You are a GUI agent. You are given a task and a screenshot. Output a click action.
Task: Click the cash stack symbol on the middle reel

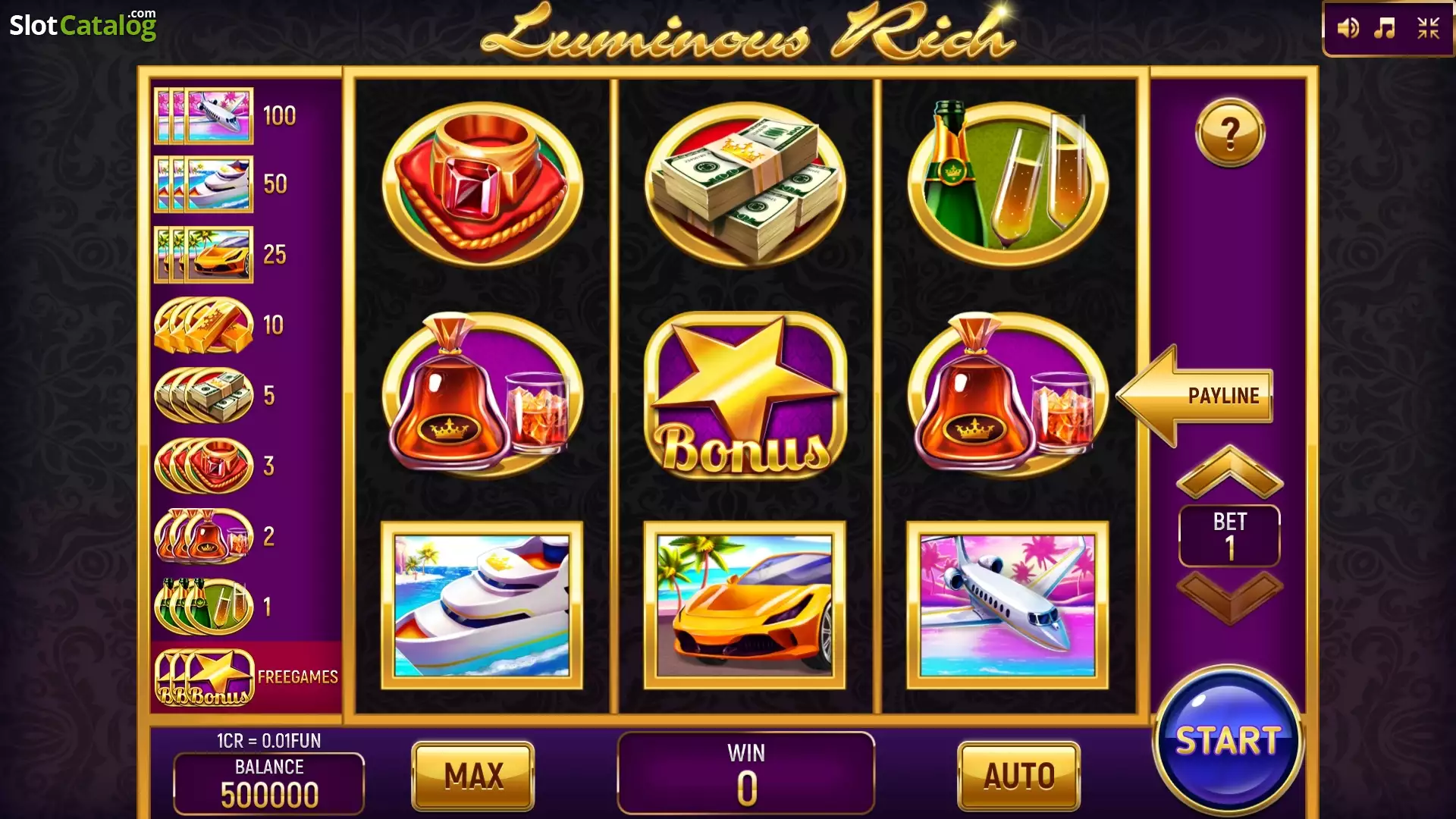[745, 184]
